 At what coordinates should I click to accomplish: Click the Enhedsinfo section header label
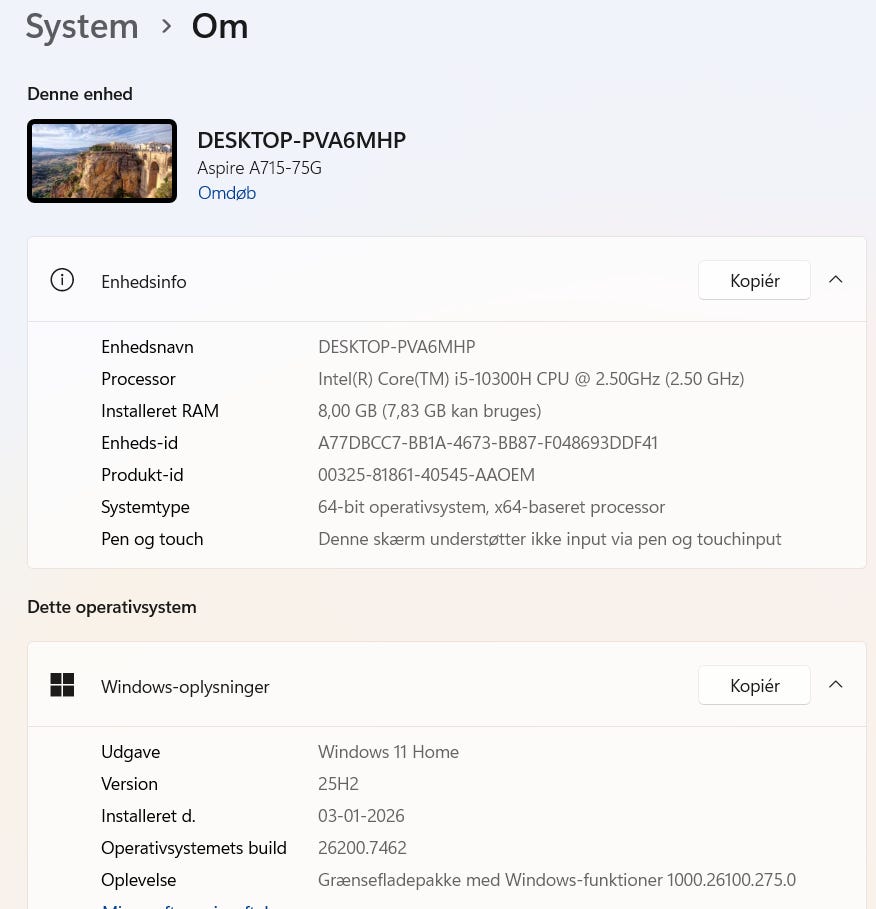point(144,282)
